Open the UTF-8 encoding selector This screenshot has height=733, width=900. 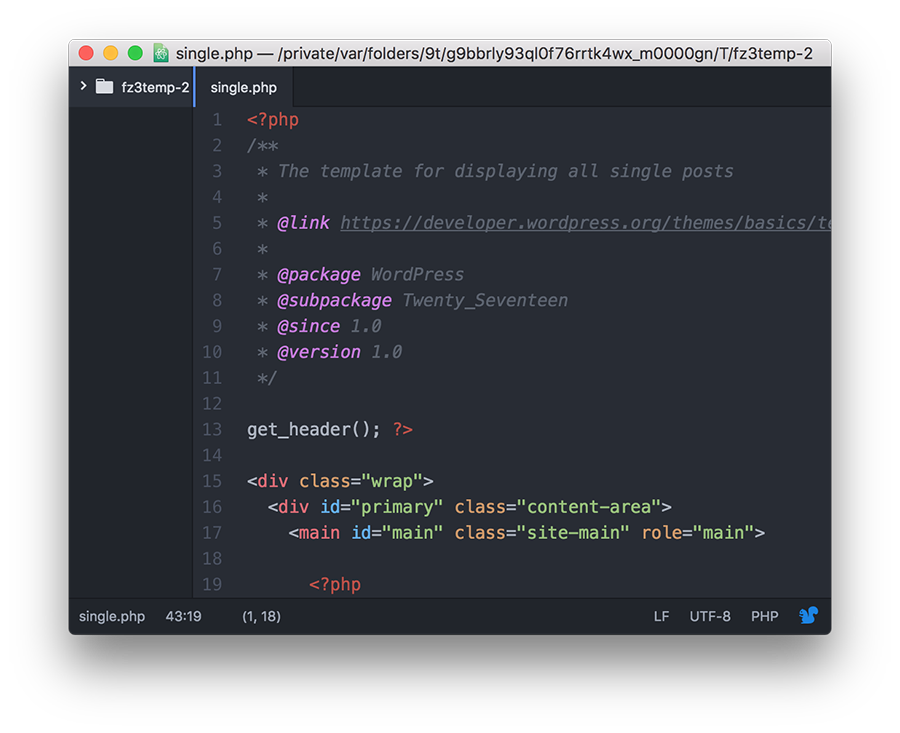pyautogui.click(x=710, y=616)
